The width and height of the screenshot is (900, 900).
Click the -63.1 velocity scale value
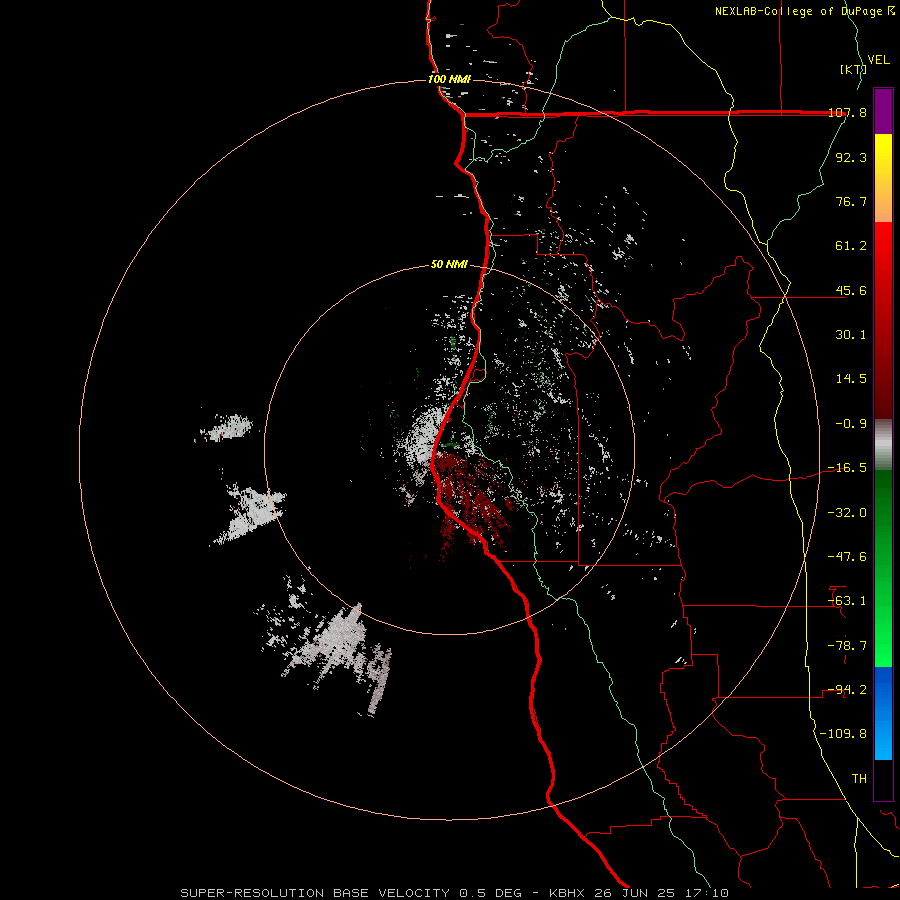pos(848,601)
